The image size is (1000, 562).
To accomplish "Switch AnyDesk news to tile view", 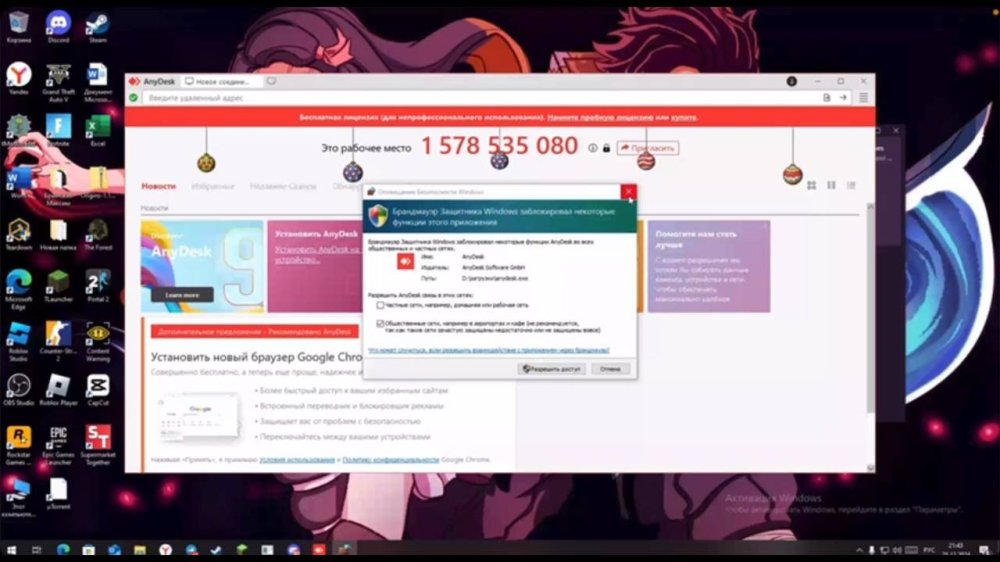I will click(811, 185).
